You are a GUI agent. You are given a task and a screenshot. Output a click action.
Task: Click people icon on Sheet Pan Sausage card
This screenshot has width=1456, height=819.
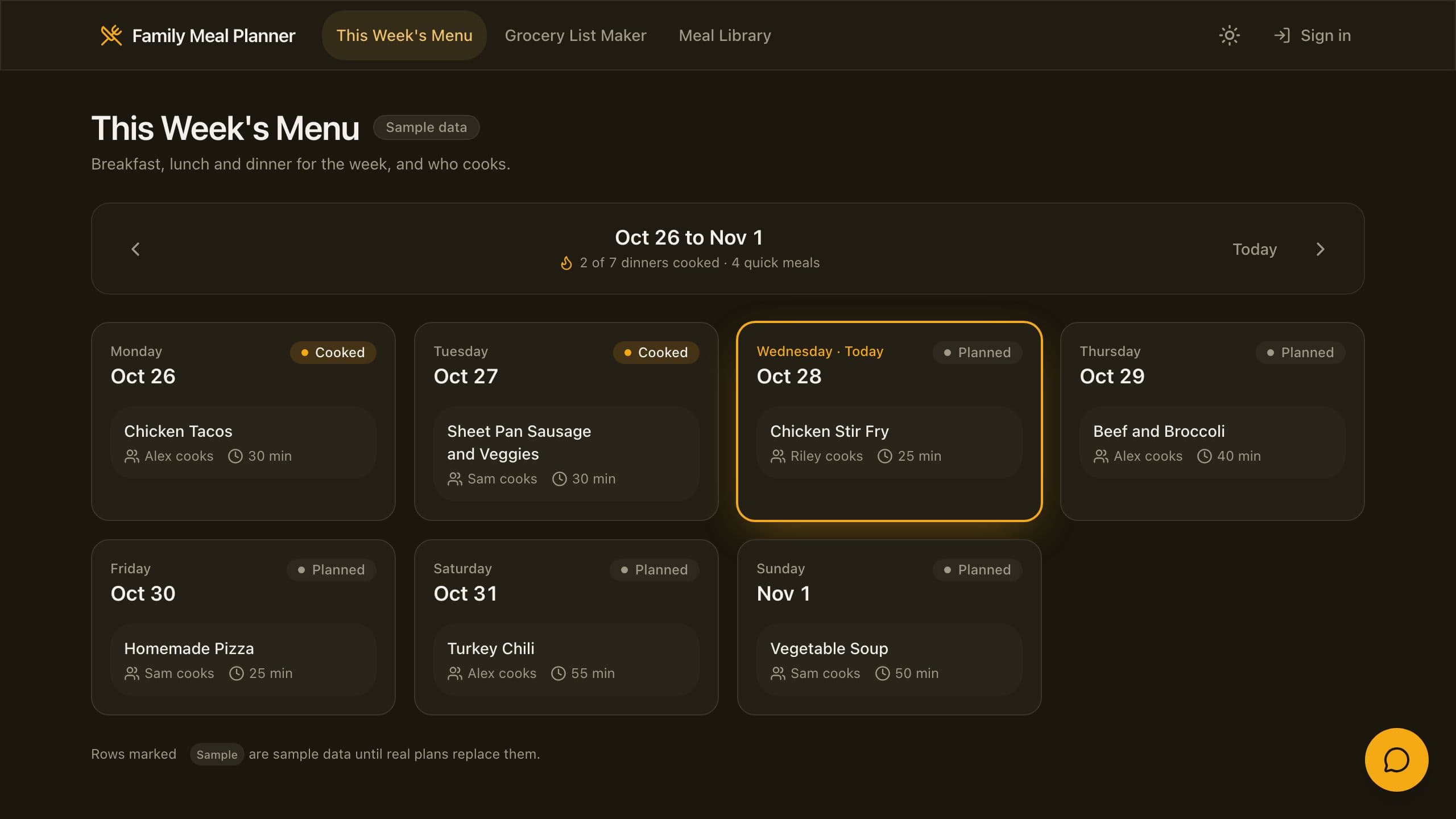(455, 479)
